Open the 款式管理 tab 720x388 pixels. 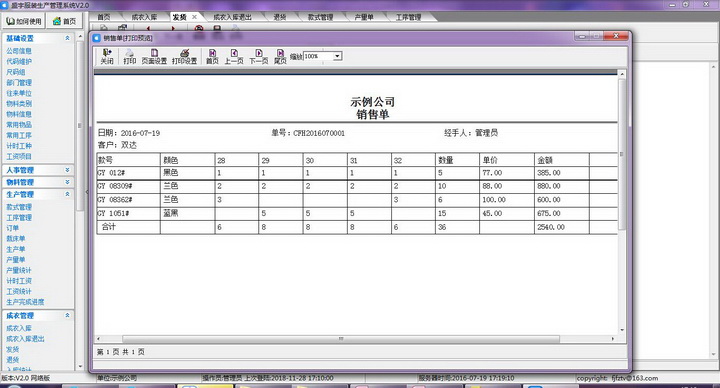(x=321, y=17)
